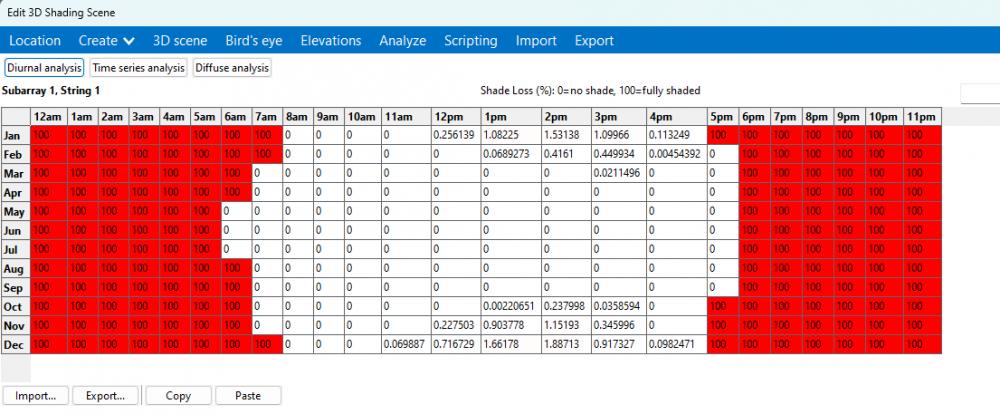Click the input field at top right

(x=980, y=93)
